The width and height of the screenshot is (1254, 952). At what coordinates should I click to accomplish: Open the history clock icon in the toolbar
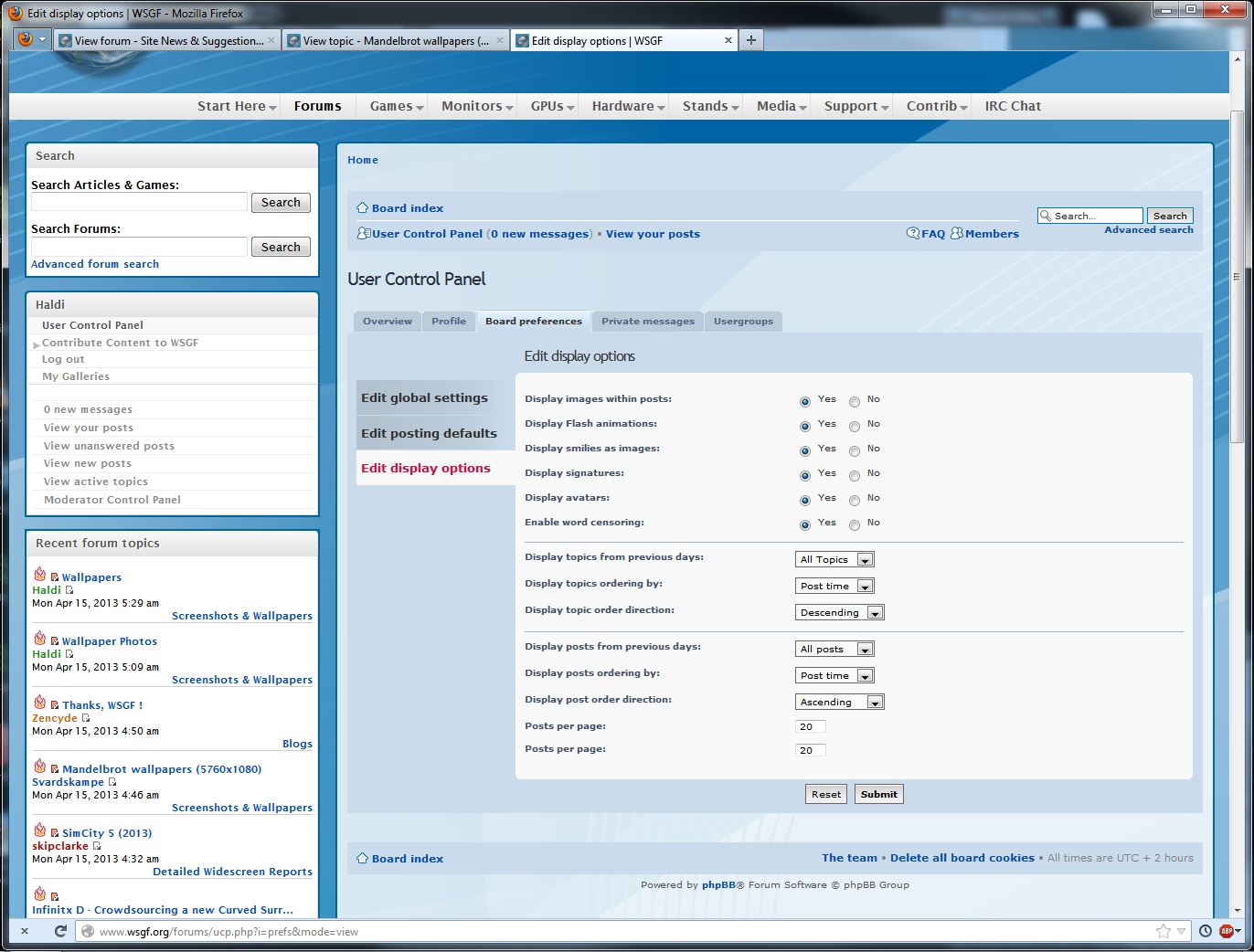click(1206, 931)
